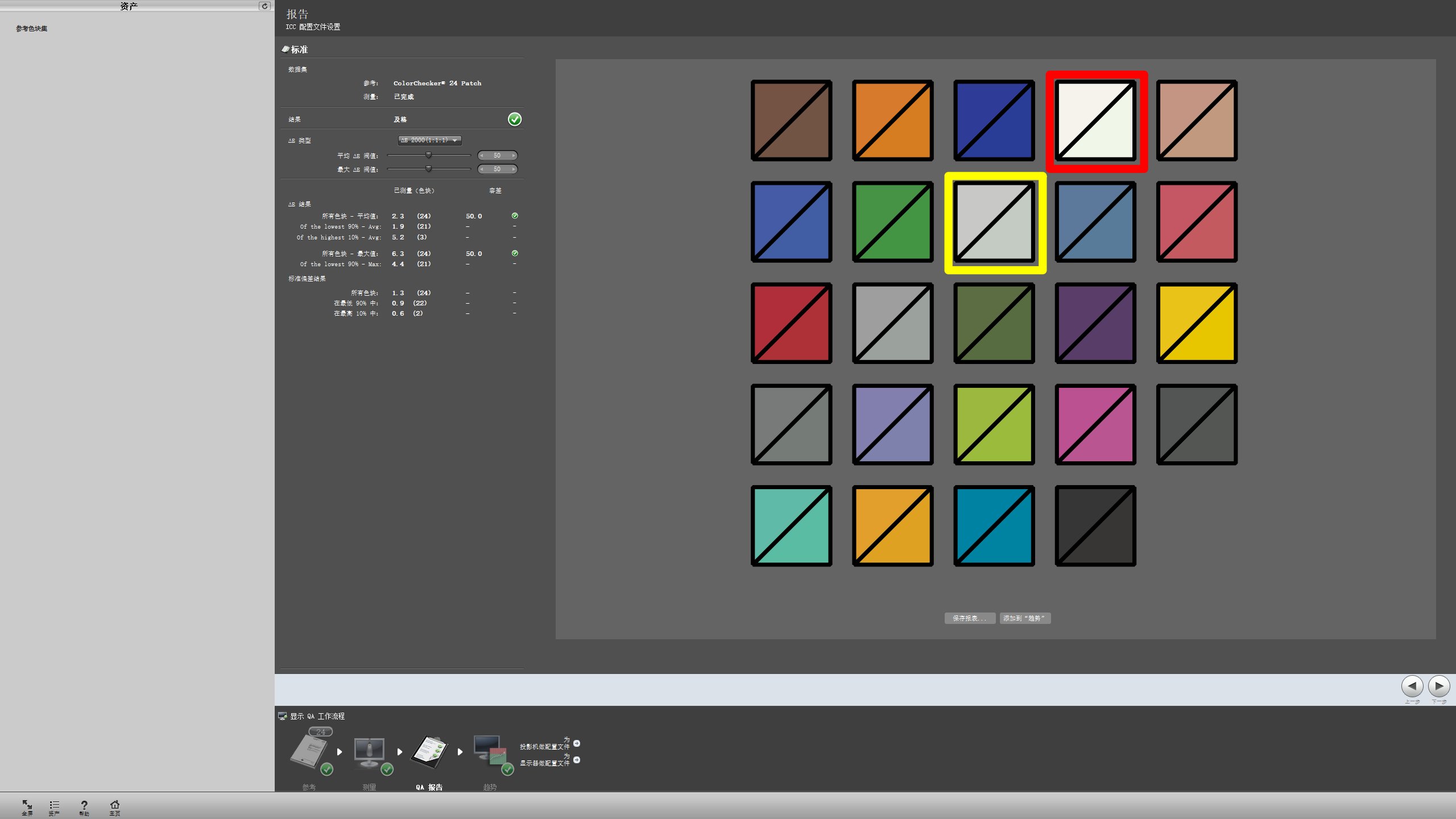Select the red-highlighted white color patch
The image size is (1456, 819).
tap(1096, 121)
